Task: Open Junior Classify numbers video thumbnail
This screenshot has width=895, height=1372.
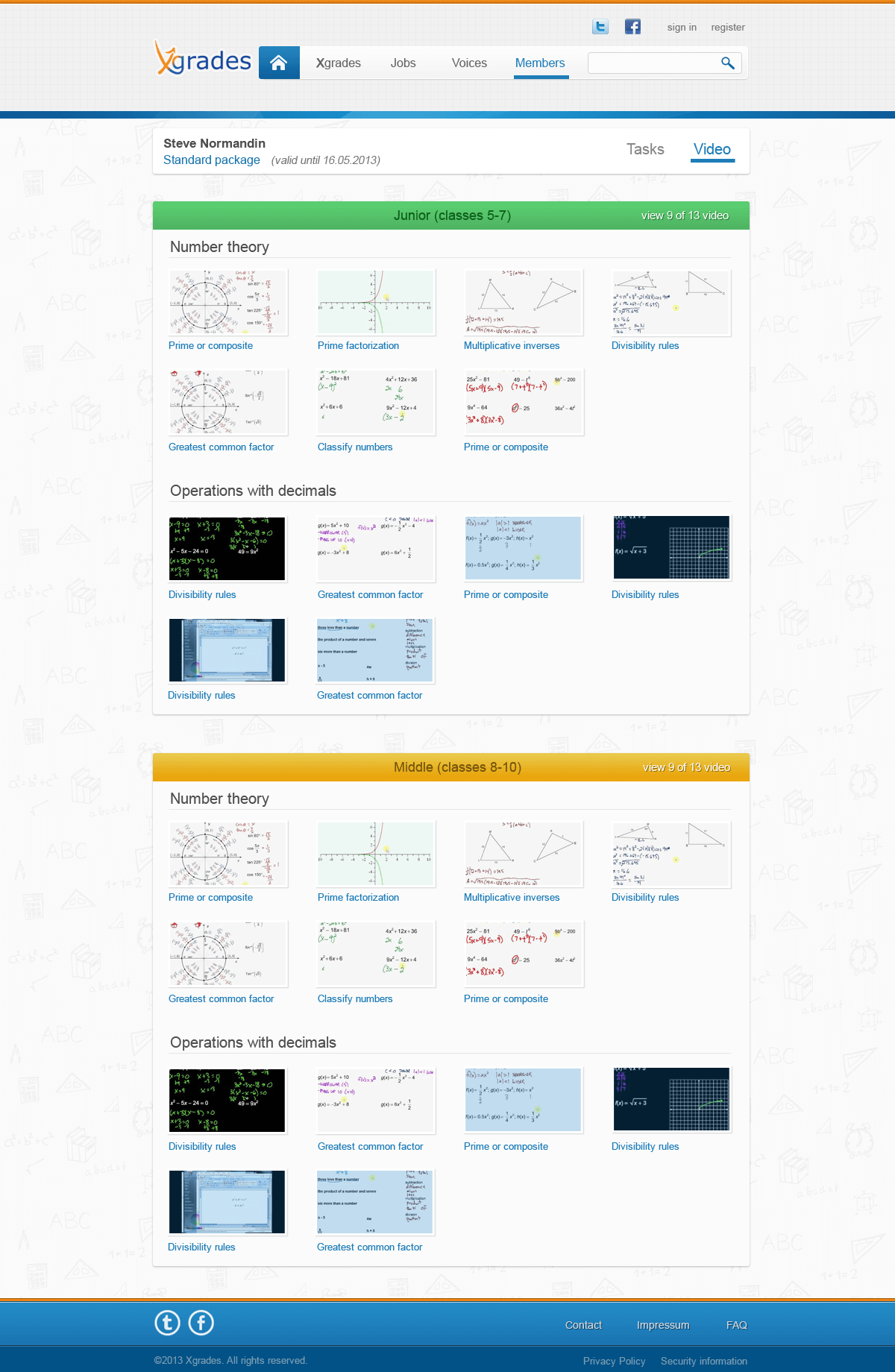Action: tap(375, 402)
